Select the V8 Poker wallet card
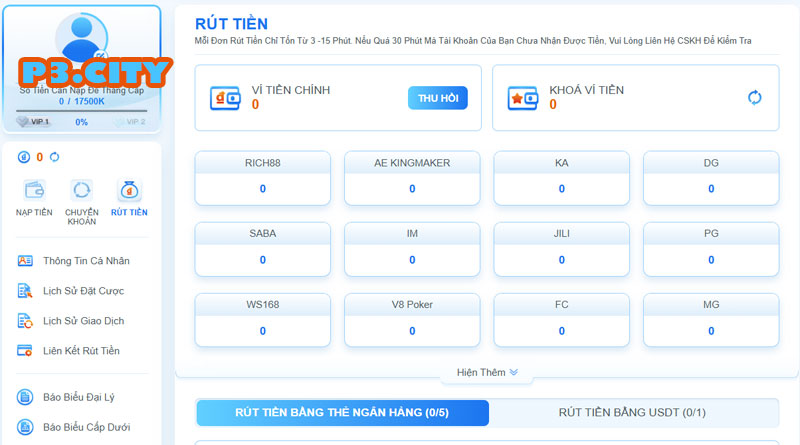Viewport: 800px width, 445px height. (x=412, y=320)
